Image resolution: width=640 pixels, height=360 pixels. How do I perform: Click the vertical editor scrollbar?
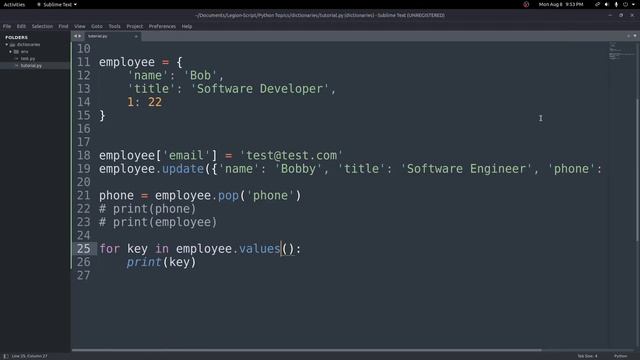pos(637,170)
